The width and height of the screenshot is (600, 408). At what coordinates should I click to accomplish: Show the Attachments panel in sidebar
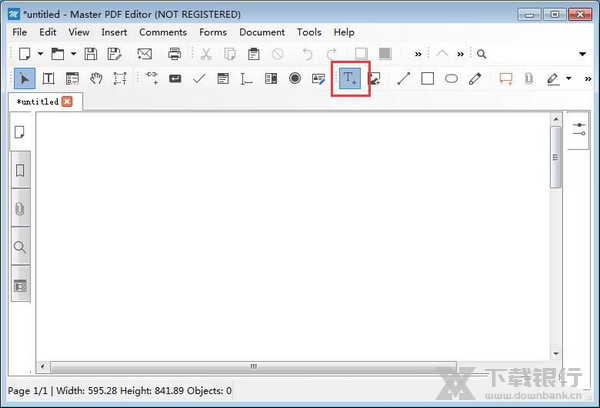[20, 209]
